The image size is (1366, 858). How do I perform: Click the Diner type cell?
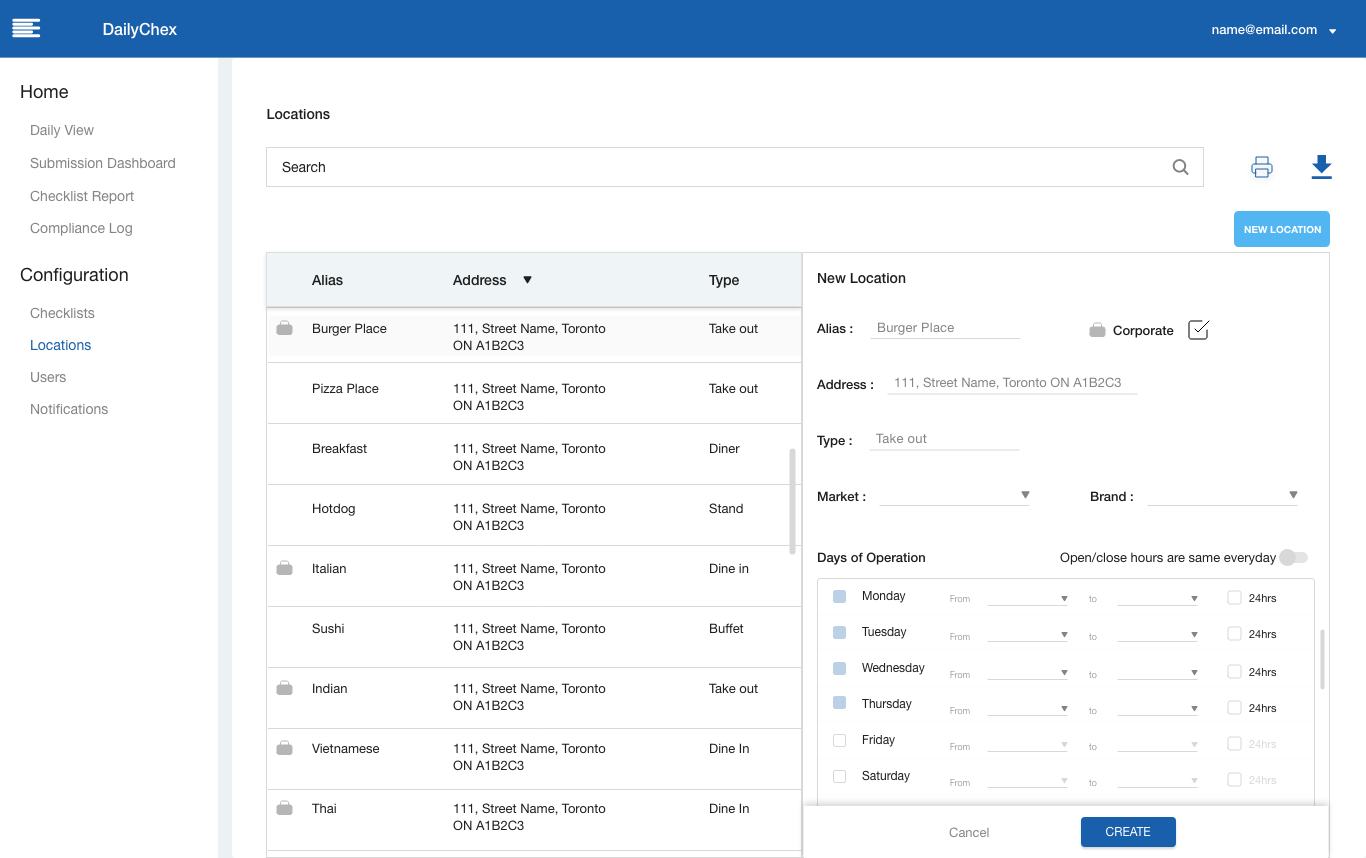[724, 448]
